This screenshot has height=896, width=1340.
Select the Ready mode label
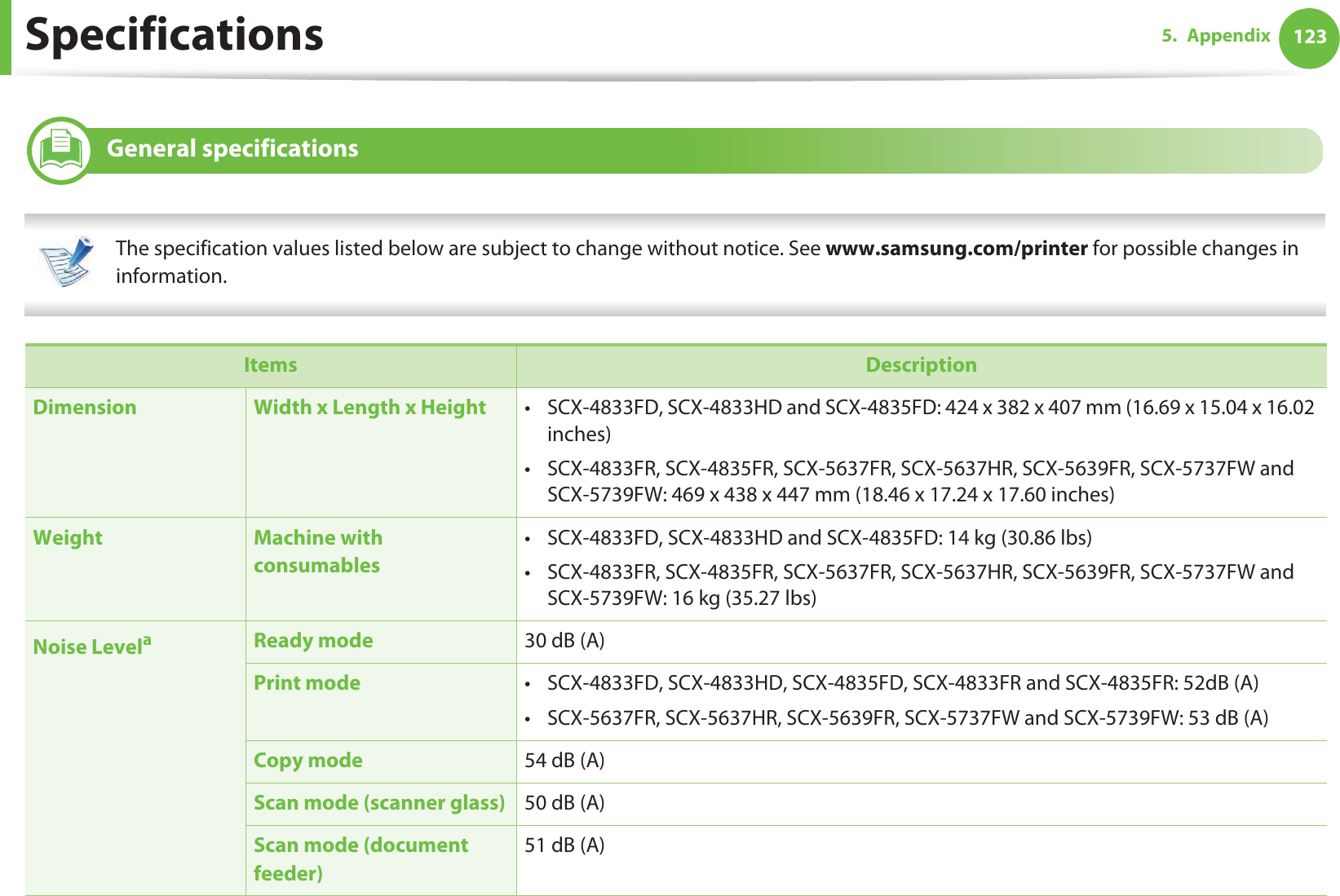(313, 641)
